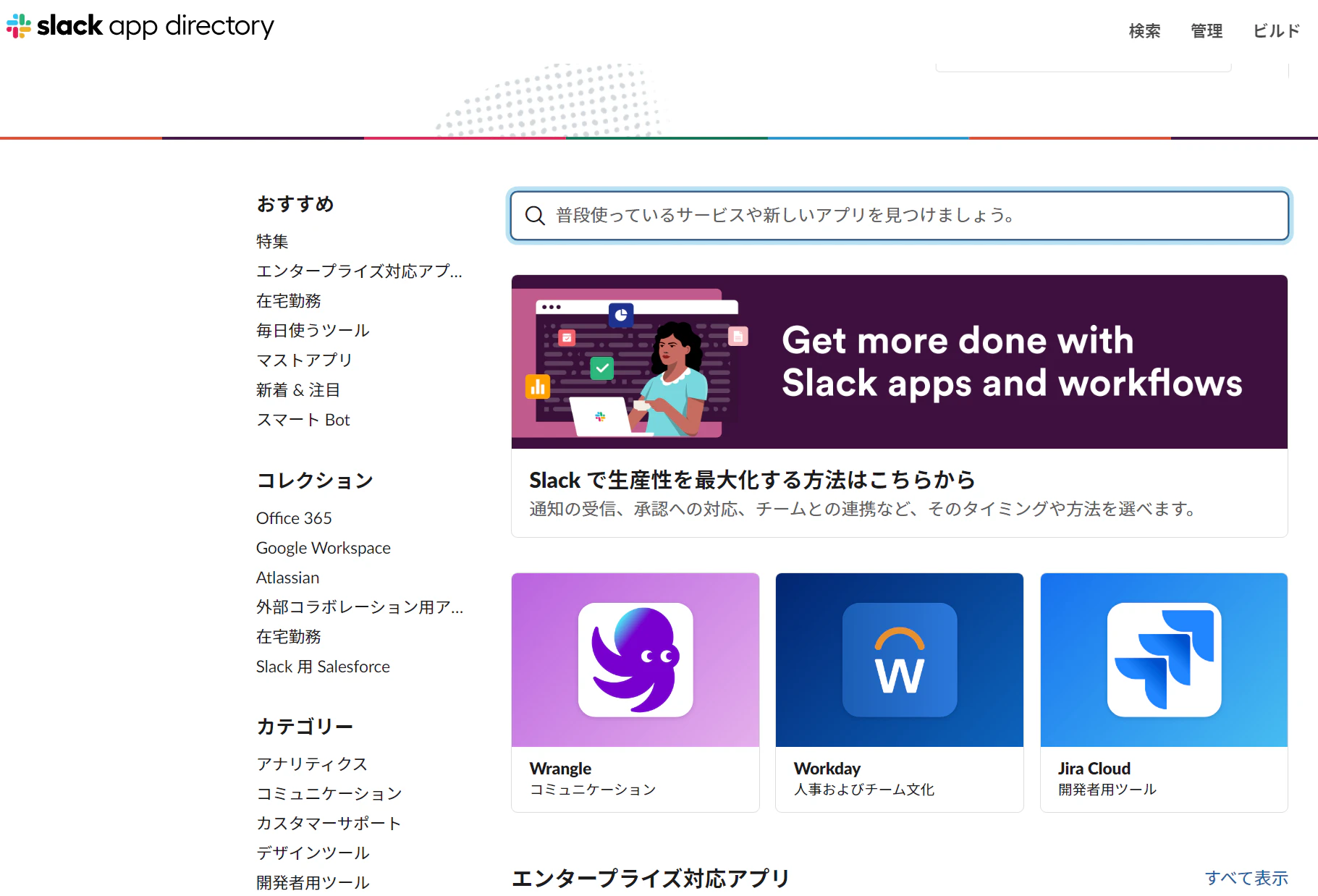Select the デザインツール category
This screenshot has height=896, width=1318.
point(313,853)
